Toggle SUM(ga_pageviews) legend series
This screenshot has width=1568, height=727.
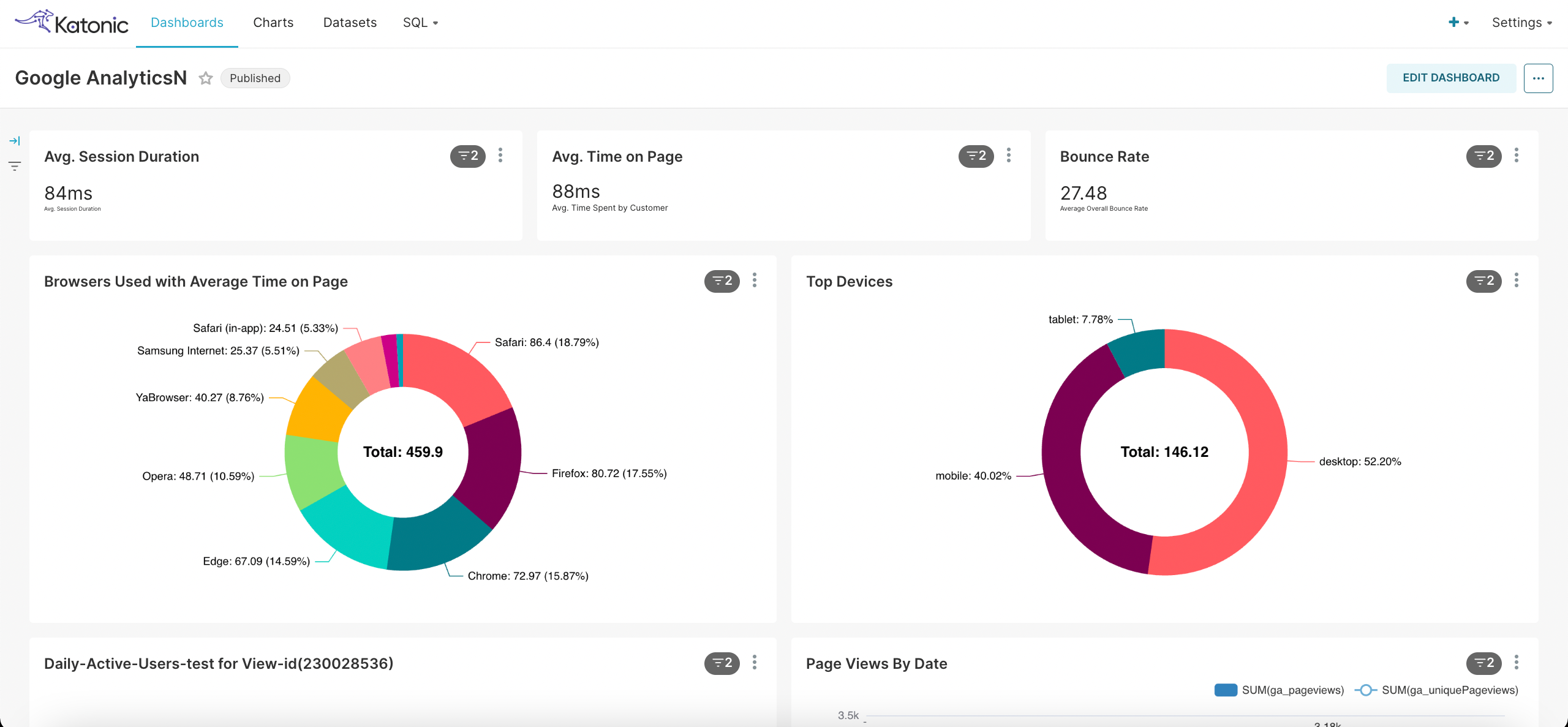[x=1279, y=690]
